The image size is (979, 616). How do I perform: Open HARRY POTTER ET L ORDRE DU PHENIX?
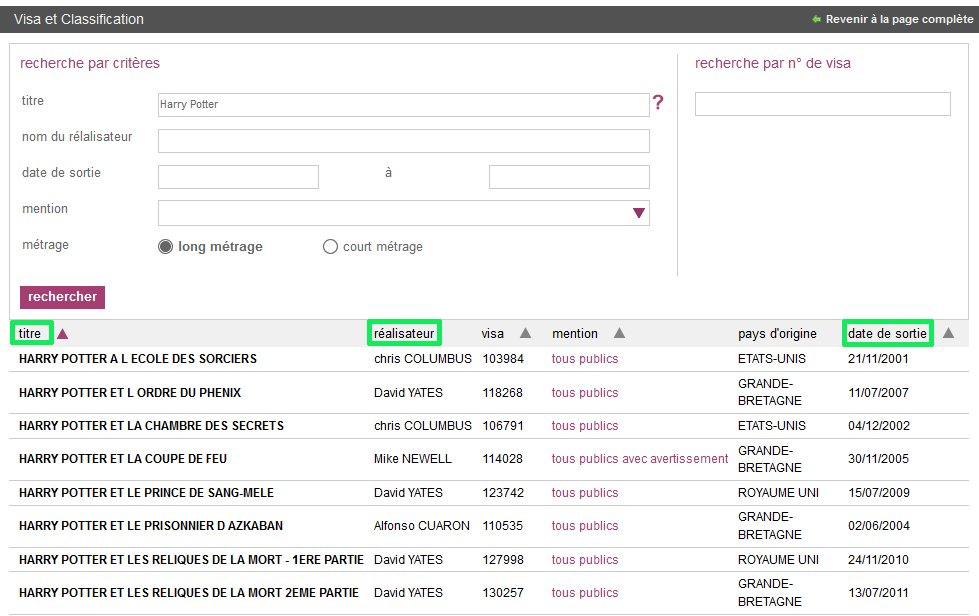tap(130, 393)
